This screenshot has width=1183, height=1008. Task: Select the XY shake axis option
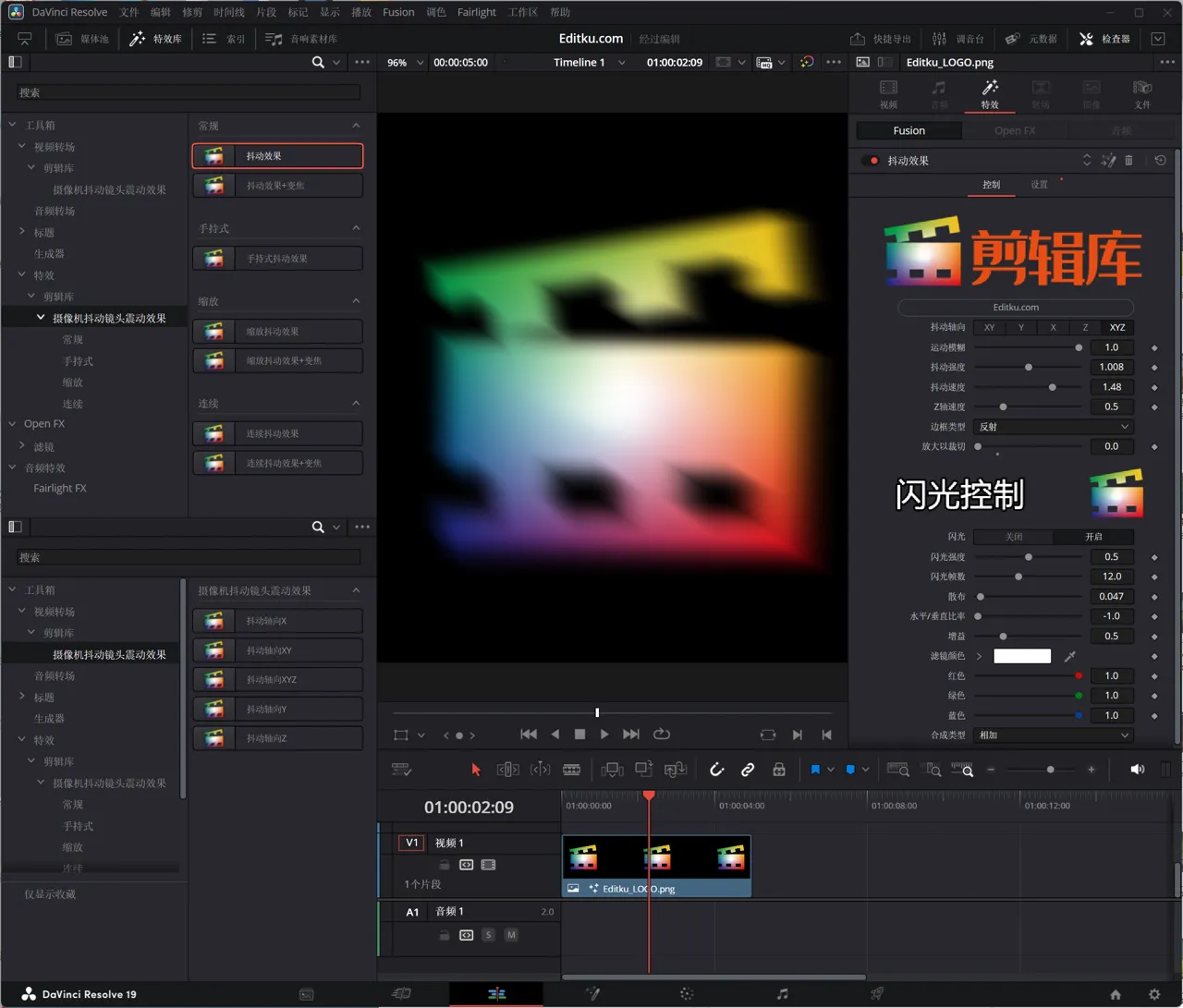pos(990,327)
